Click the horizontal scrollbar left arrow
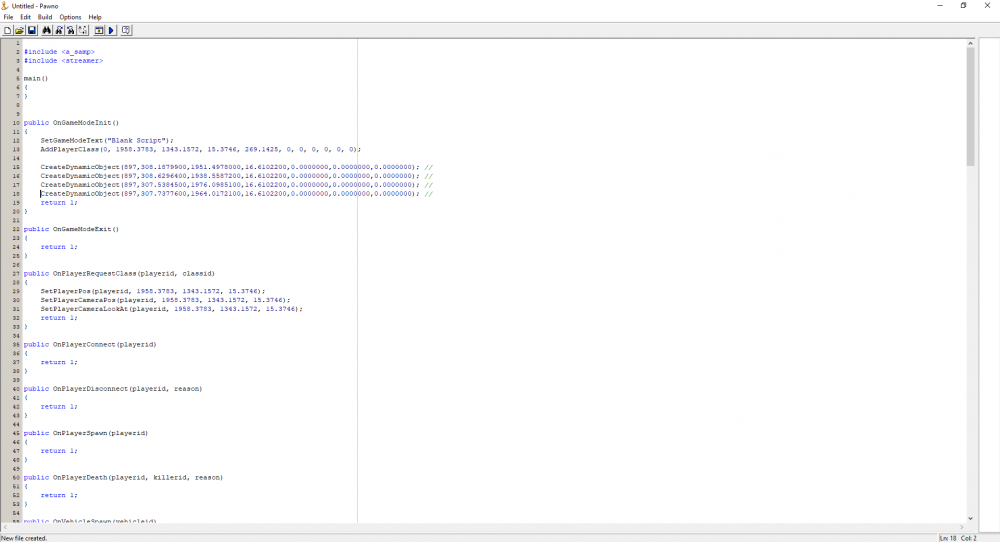Image resolution: width=1000 pixels, height=542 pixels. click(5, 527)
